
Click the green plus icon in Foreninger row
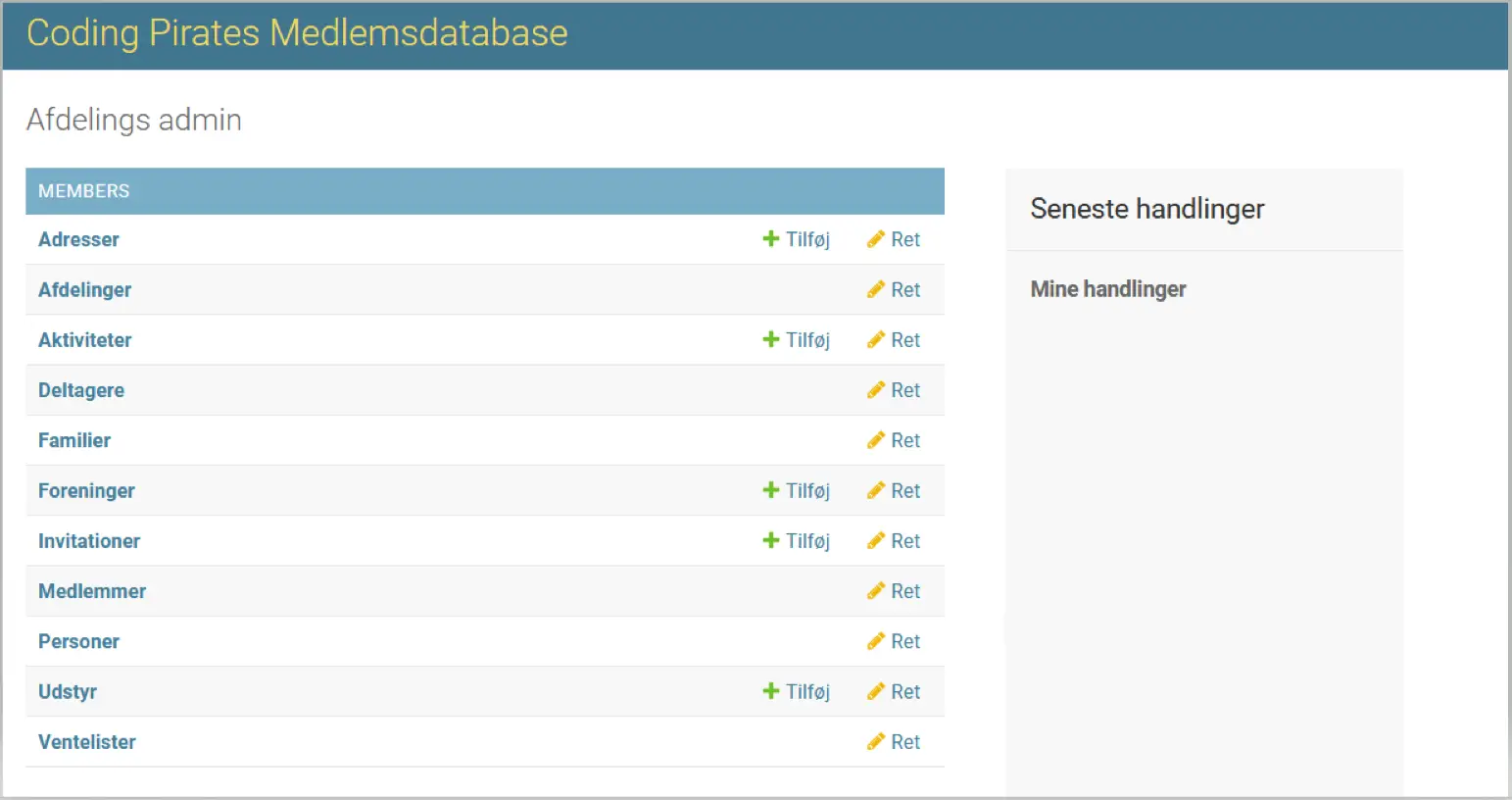pyautogui.click(x=771, y=490)
